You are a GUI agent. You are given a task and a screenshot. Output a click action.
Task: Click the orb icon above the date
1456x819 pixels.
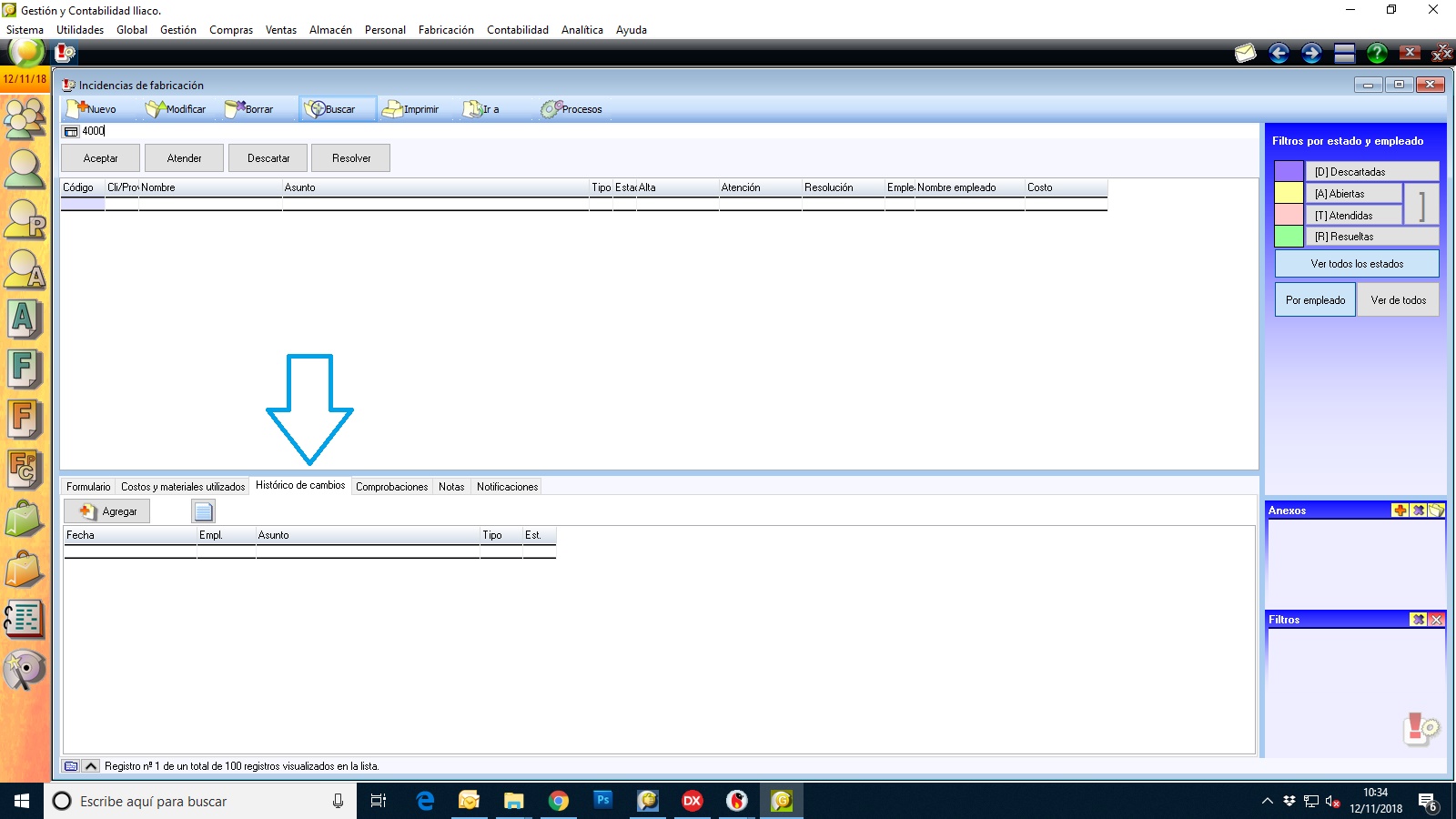pos(26,53)
